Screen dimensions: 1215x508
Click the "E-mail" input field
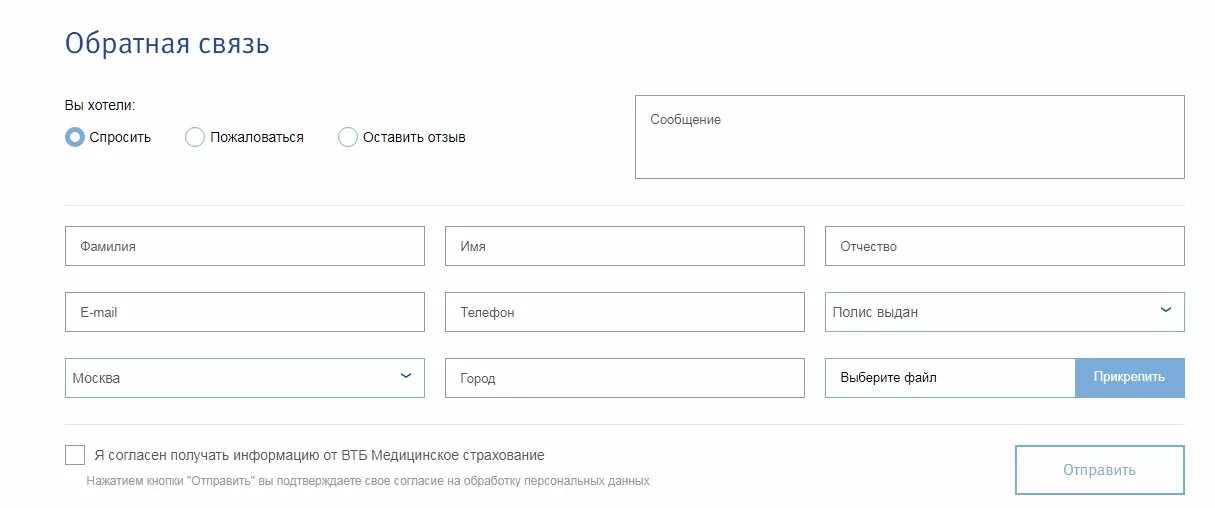pos(245,312)
